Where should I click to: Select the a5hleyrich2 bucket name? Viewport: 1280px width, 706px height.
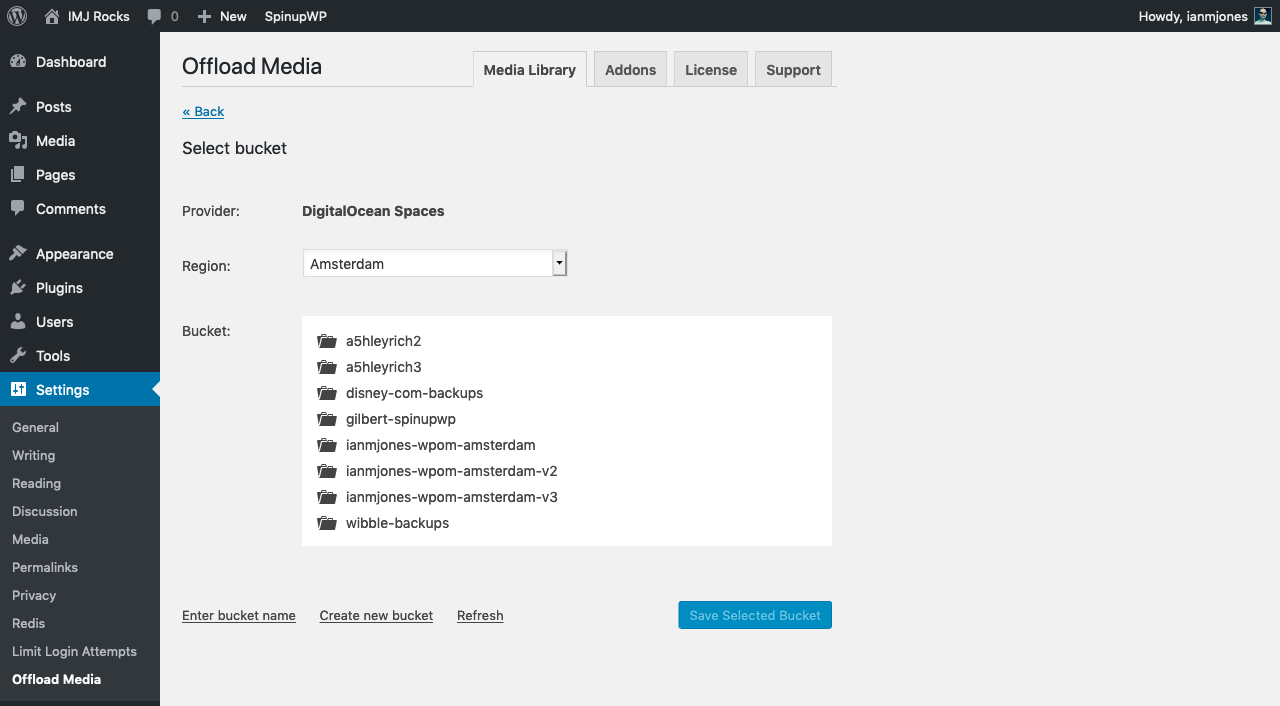point(383,341)
